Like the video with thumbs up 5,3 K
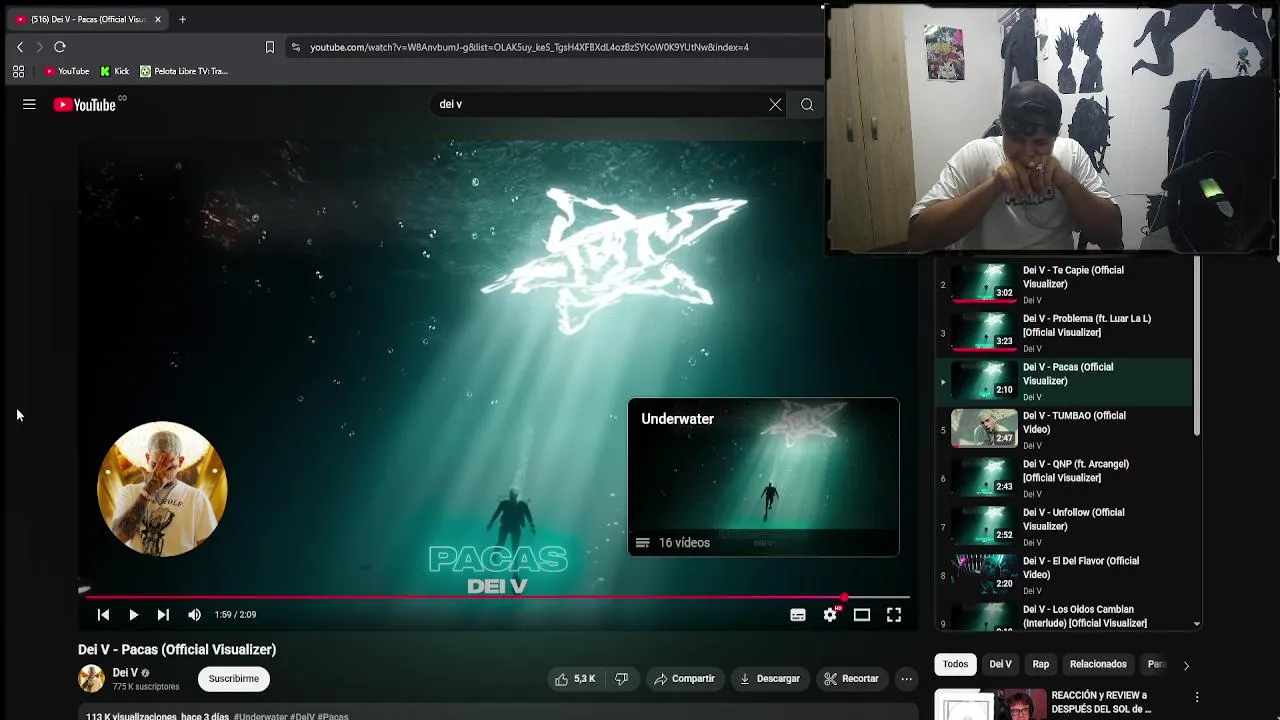This screenshot has height=720, width=1280. click(x=574, y=679)
